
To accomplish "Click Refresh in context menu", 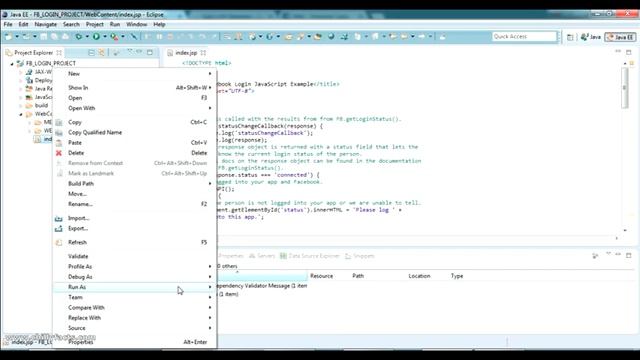I will click(x=135, y=242).
